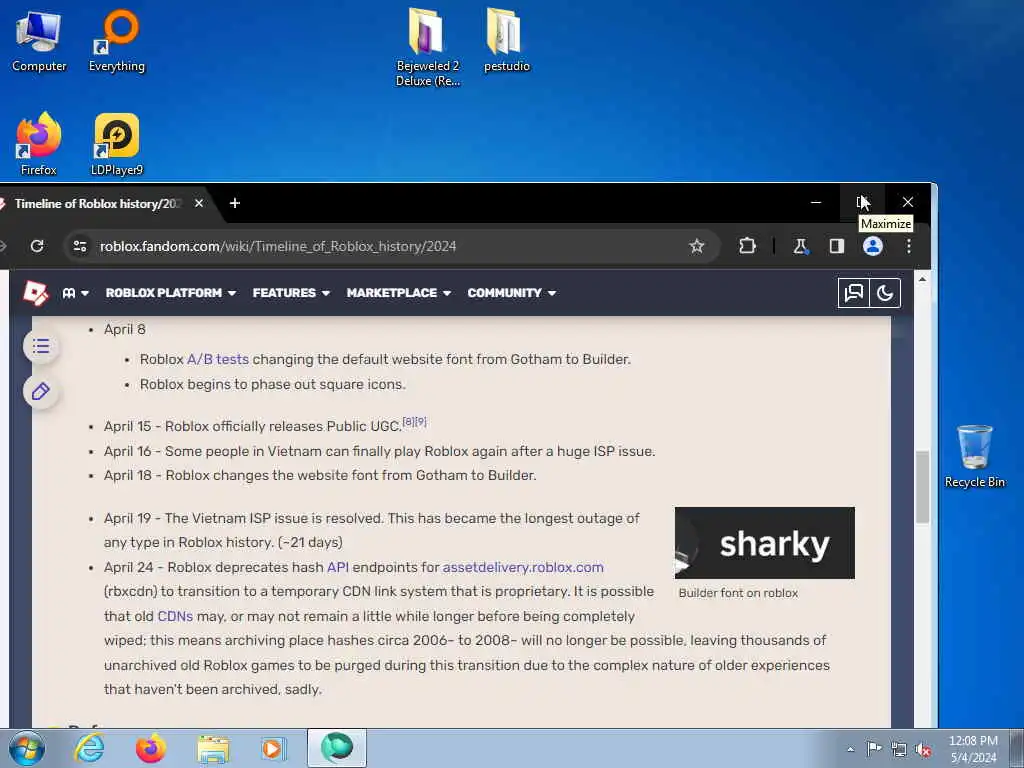Expand the FEATURES menu
The height and width of the screenshot is (768, 1024).
[x=291, y=293]
